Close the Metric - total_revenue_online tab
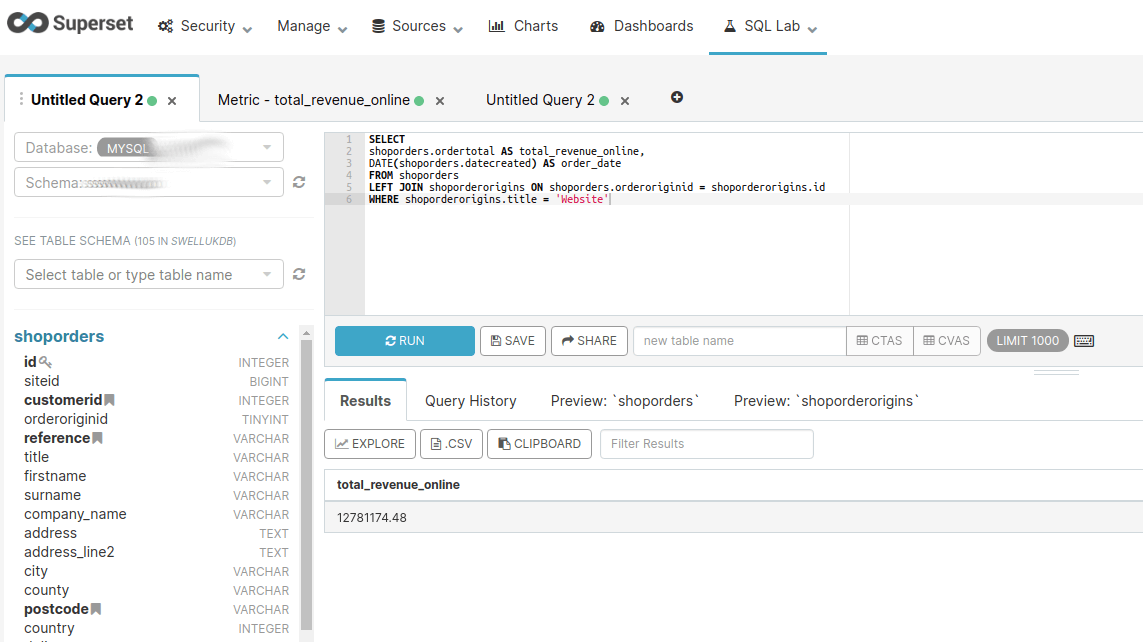The width and height of the screenshot is (1143, 642). point(440,101)
